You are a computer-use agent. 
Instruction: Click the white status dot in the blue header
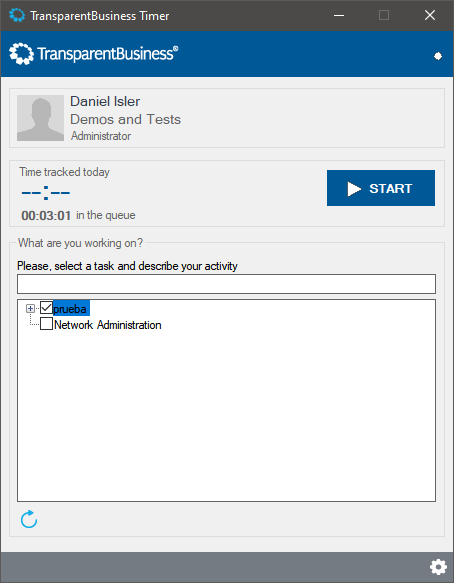tap(438, 56)
